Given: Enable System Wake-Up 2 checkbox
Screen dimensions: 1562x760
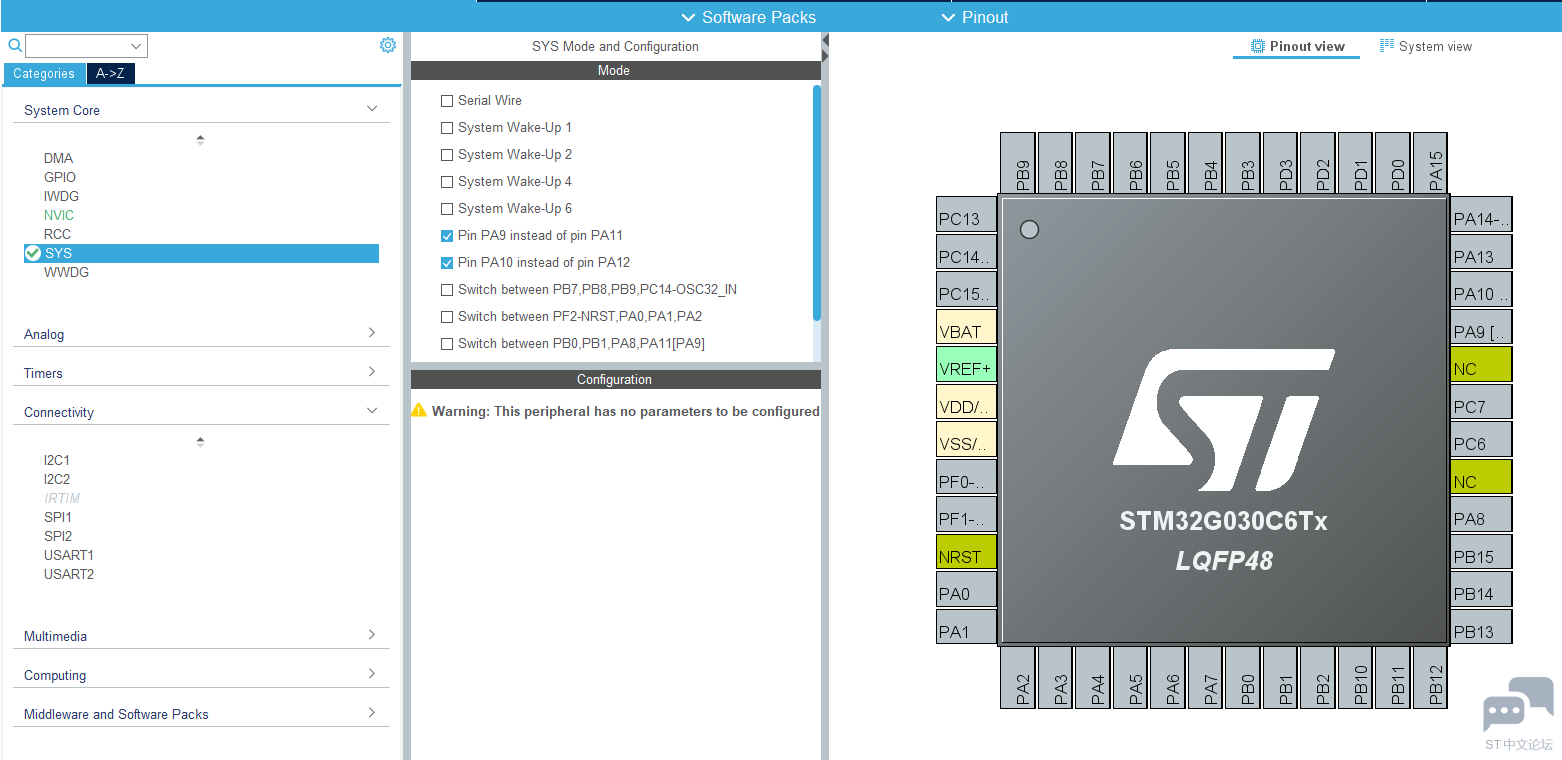Looking at the screenshot, I should (447, 155).
